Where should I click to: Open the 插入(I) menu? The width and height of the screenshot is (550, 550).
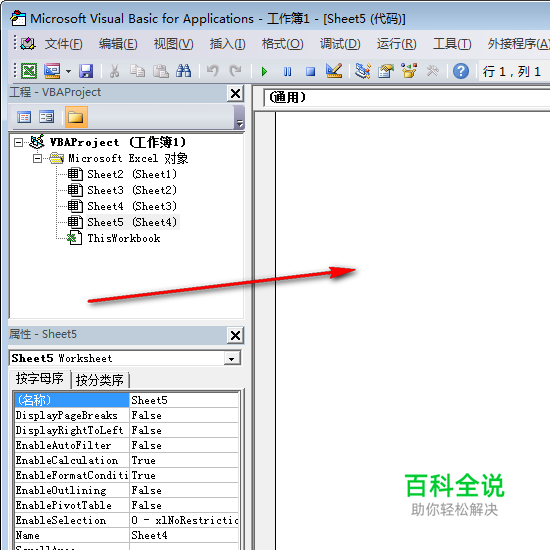point(227,44)
